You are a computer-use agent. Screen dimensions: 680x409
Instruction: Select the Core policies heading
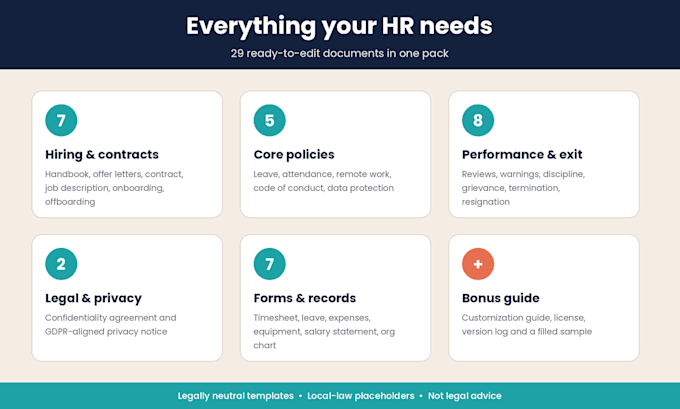coord(294,154)
